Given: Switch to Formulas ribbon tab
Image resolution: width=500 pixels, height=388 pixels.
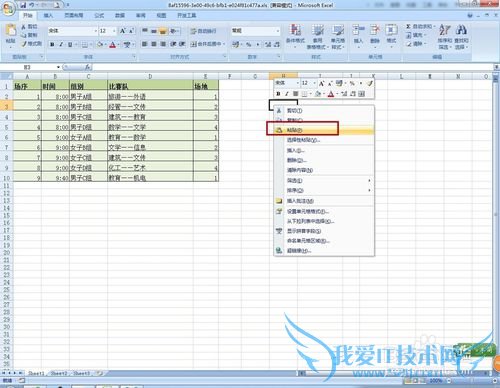Looking at the screenshot, I should coord(99,15).
